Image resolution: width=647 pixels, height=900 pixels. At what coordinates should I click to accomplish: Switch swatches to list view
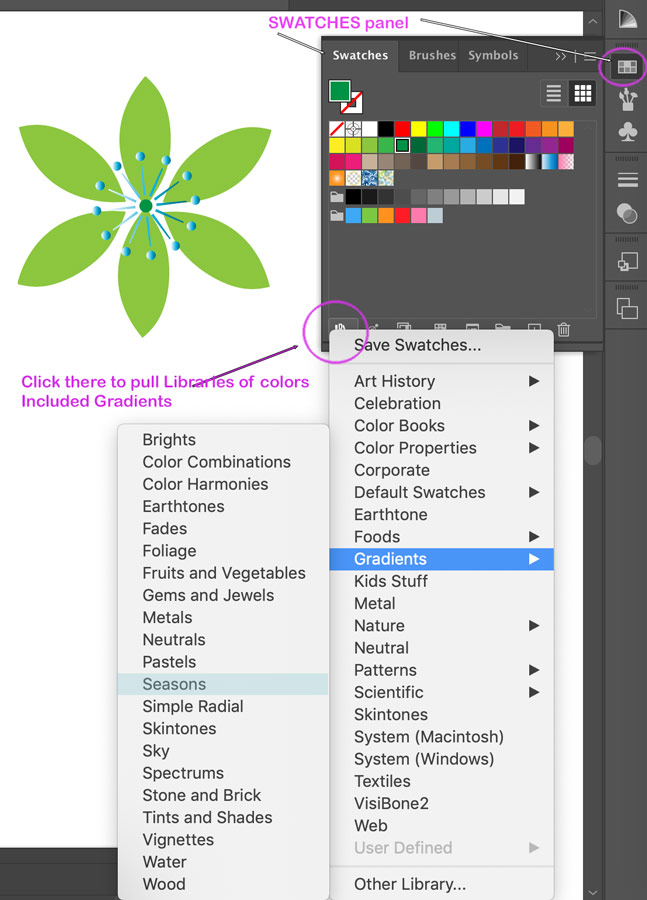click(553, 94)
